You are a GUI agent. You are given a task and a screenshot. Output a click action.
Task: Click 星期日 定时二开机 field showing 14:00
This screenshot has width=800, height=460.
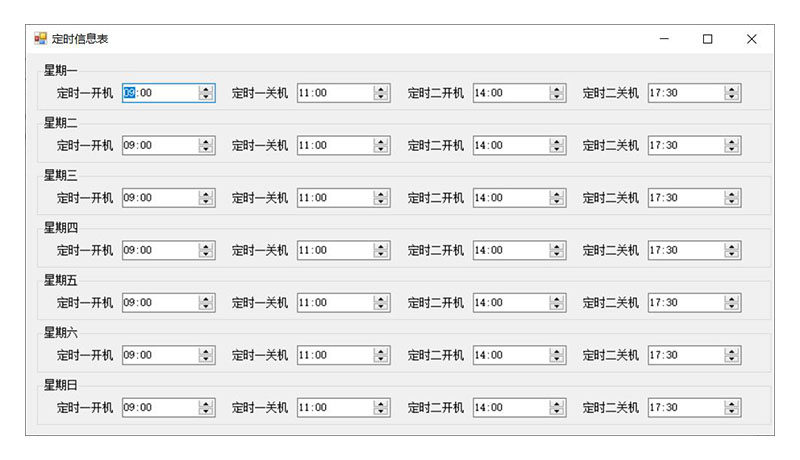click(x=519, y=408)
